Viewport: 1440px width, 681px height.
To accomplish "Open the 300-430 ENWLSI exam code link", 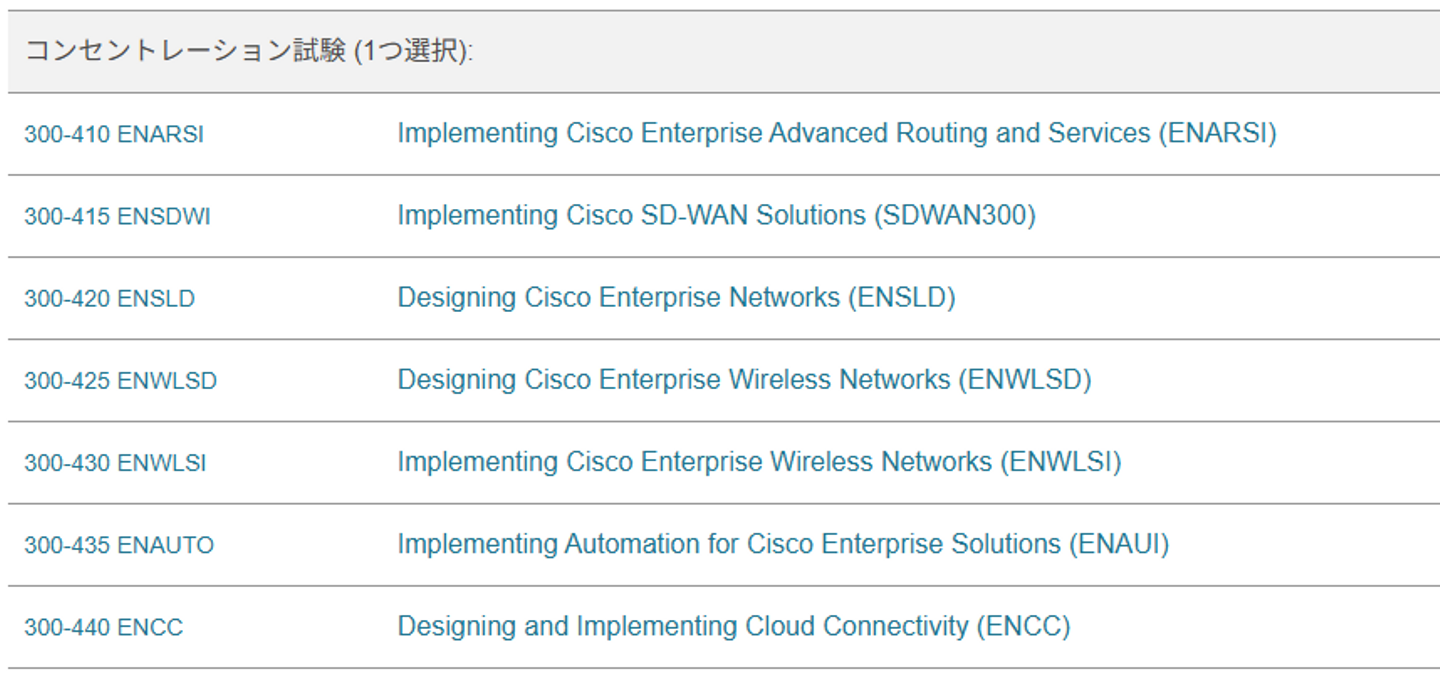I will [115, 463].
